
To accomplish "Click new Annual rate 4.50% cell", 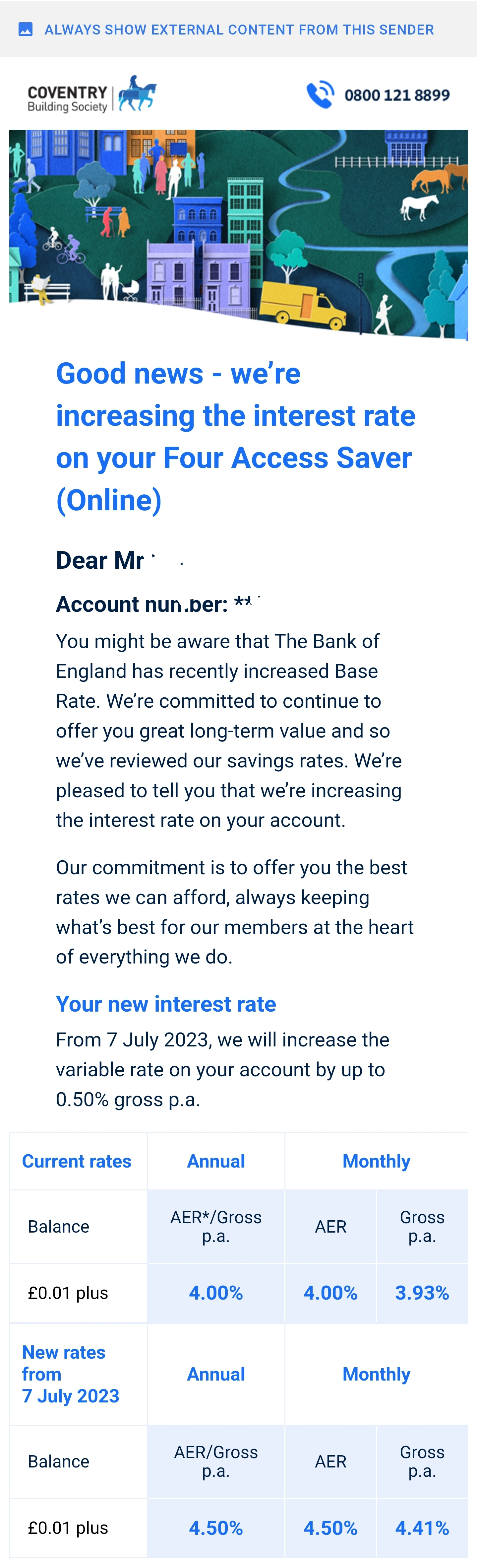I will (x=216, y=1528).
